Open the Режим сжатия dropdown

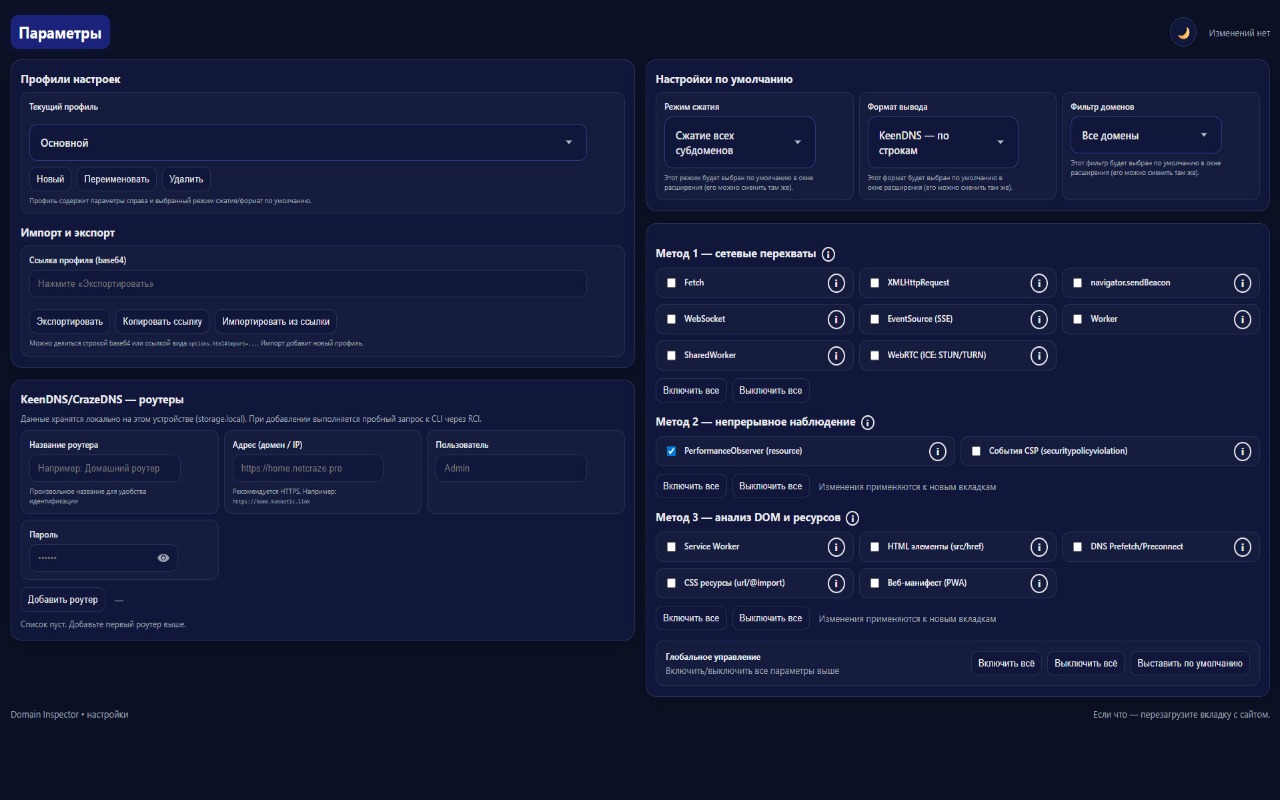pyautogui.click(x=739, y=141)
